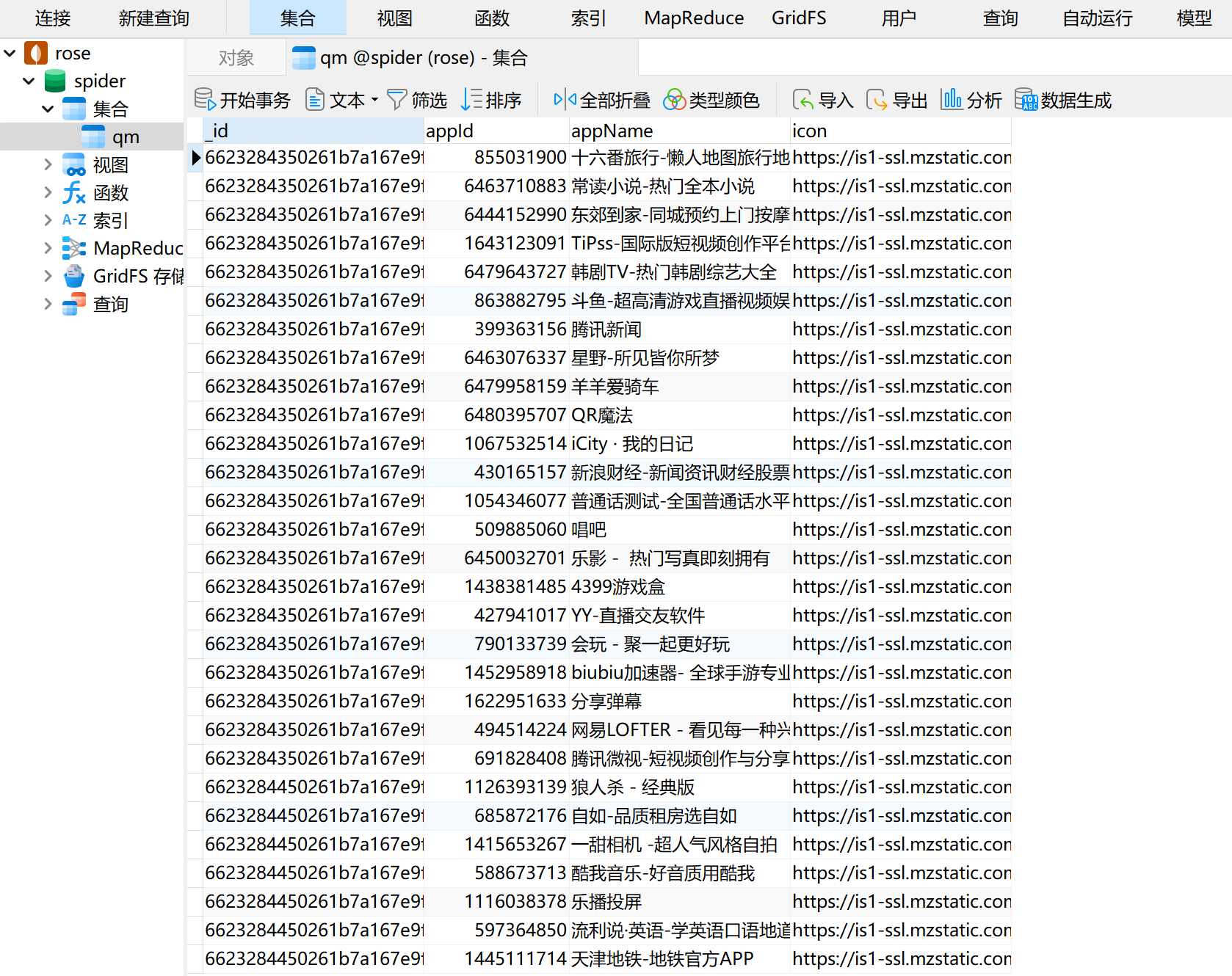Click the 导出 export icon
This screenshot has height=976, width=1232.
877,99
